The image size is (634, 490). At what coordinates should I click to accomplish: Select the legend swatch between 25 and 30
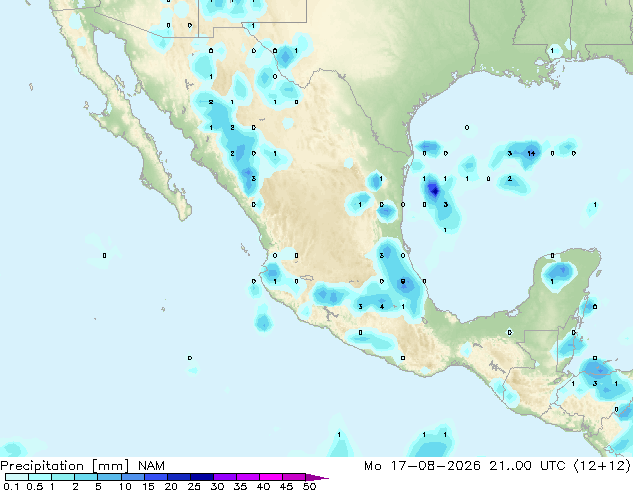click(x=202, y=477)
